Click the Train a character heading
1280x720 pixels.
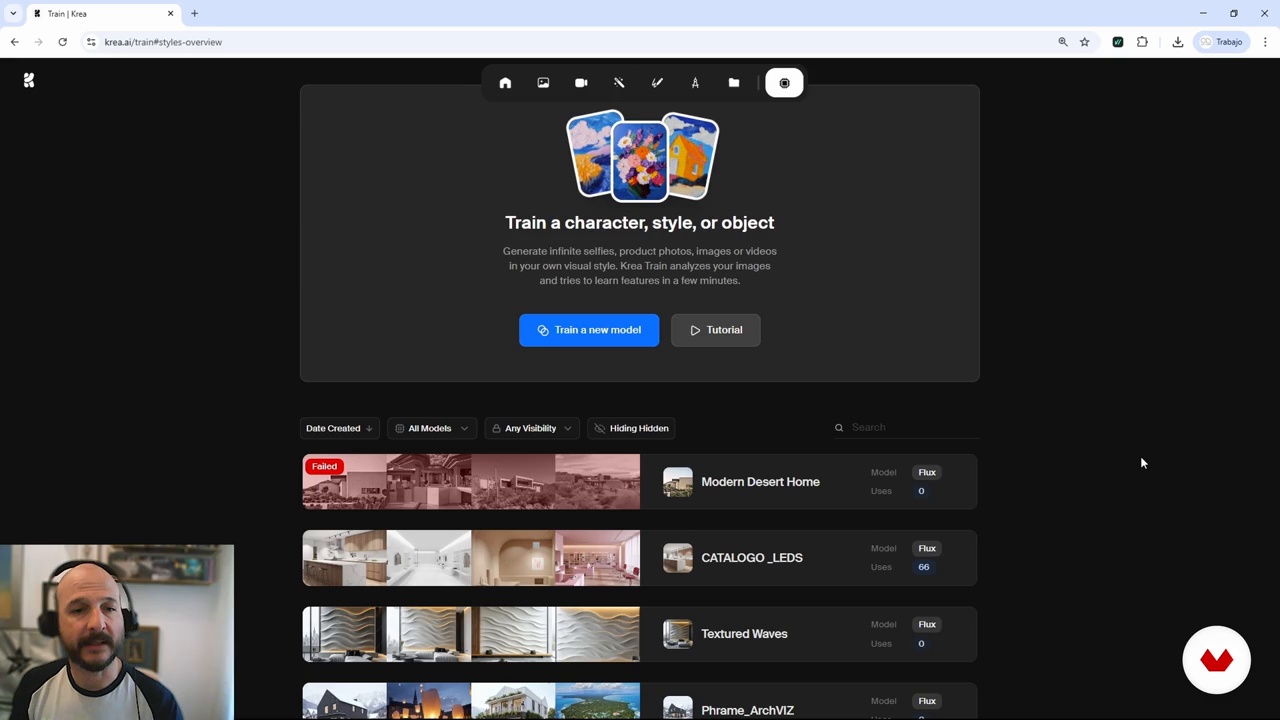[639, 223]
